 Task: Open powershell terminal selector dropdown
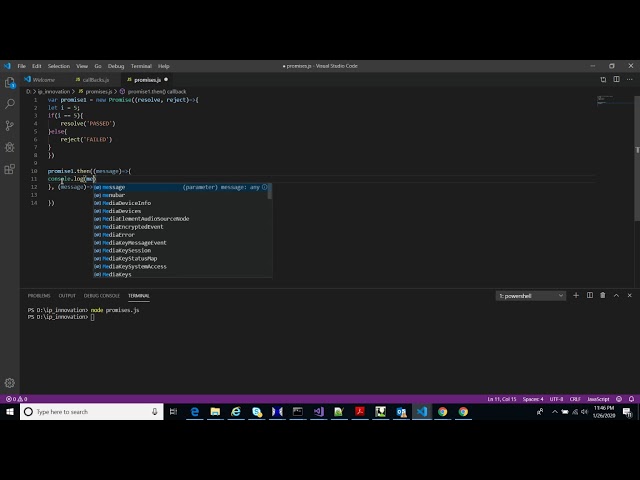coord(531,296)
